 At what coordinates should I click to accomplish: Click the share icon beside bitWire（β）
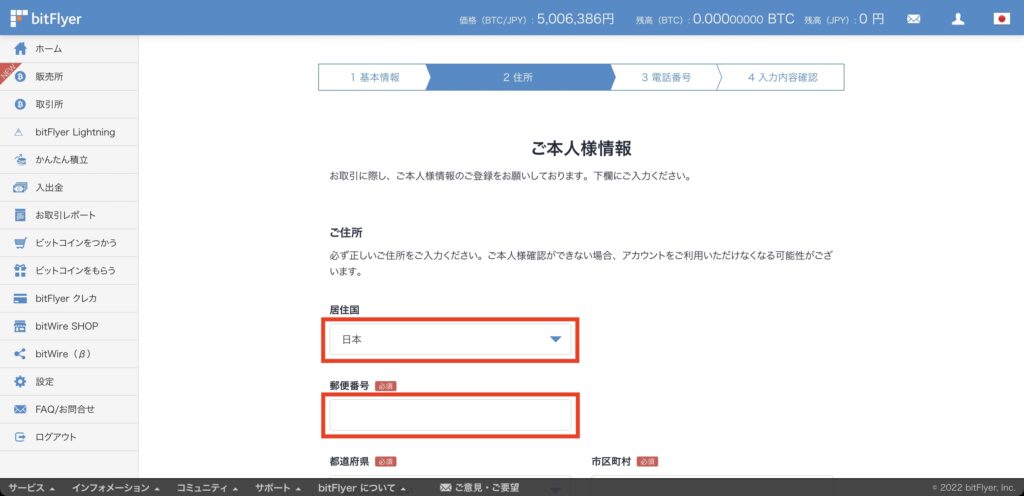pyautogui.click(x=20, y=354)
